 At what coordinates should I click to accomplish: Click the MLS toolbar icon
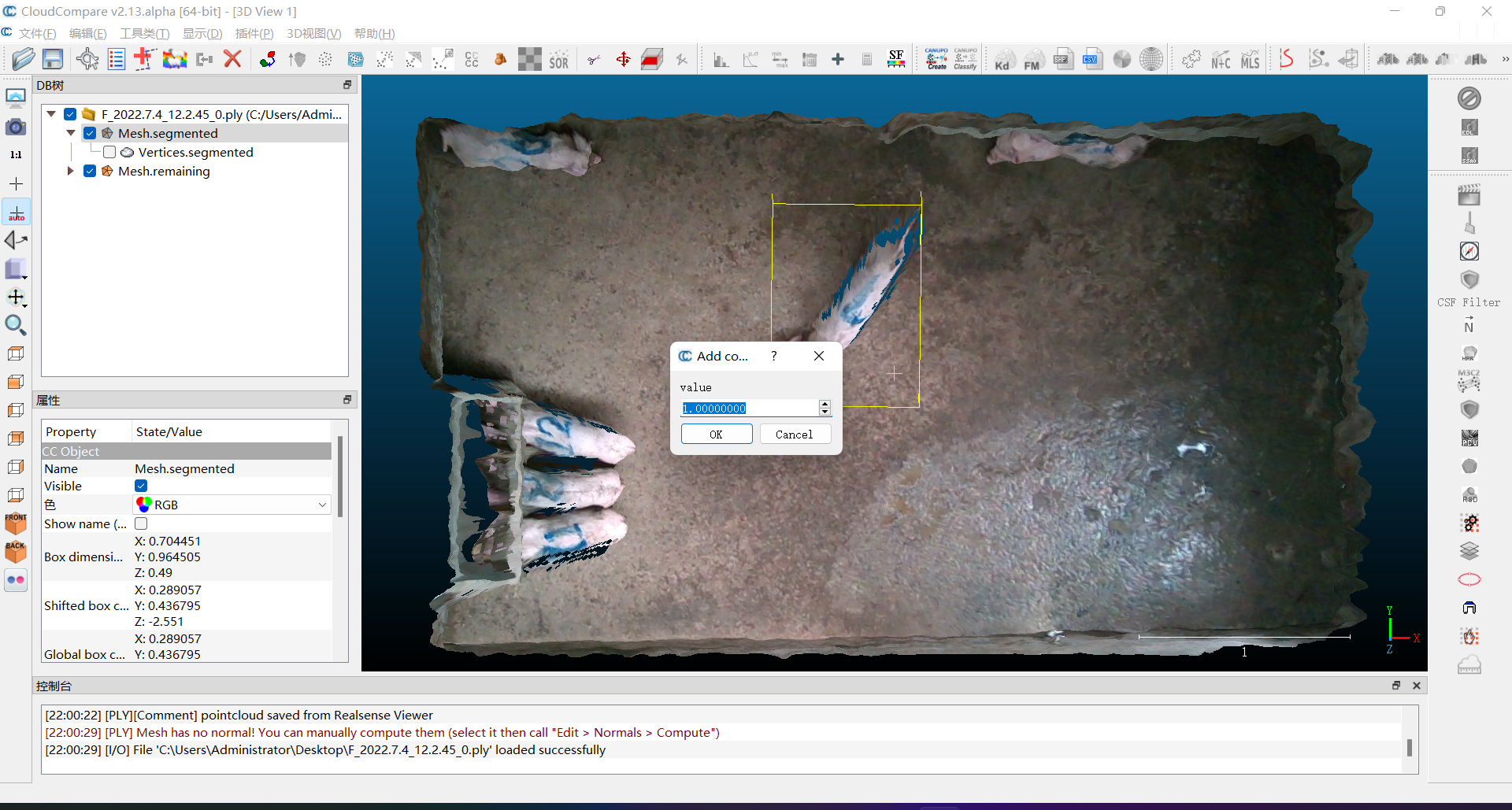(x=1250, y=60)
